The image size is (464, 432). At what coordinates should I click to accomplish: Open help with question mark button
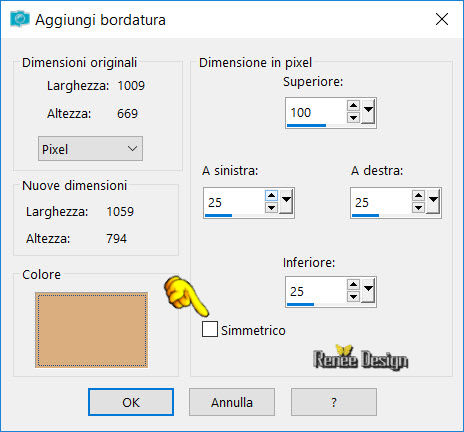click(x=334, y=402)
